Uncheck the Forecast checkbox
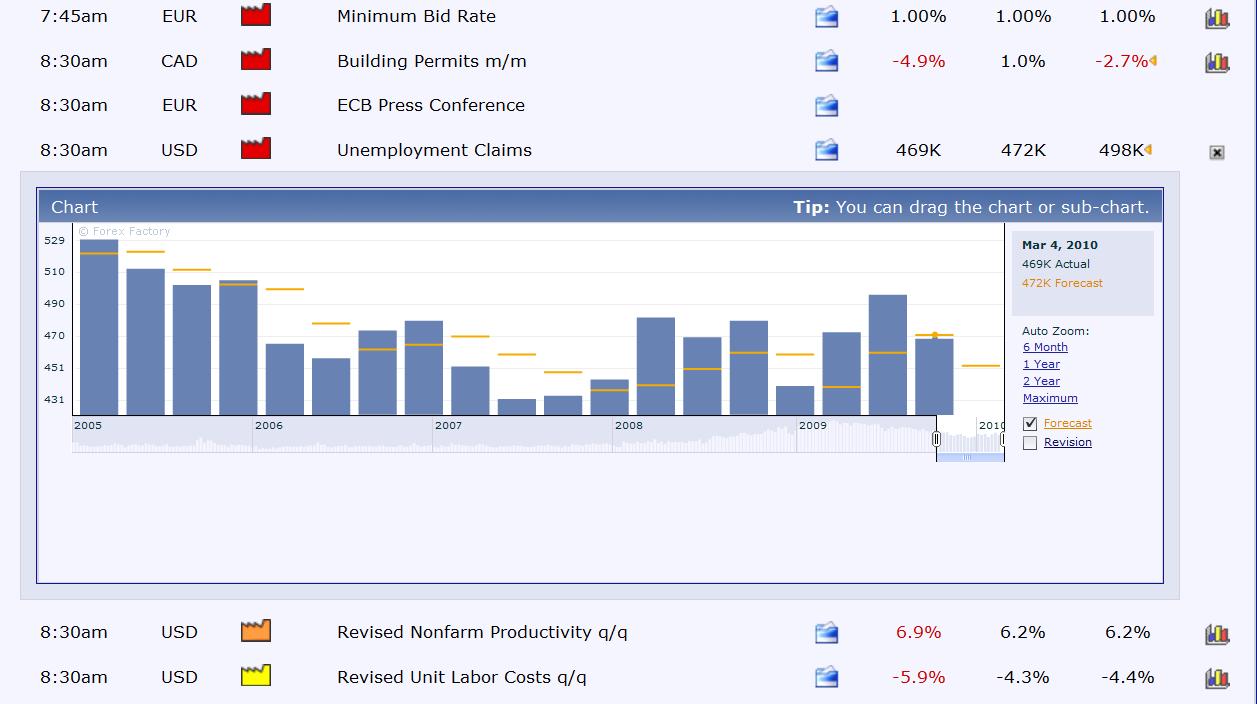The height and width of the screenshot is (704, 1257). coord(1030,424)
